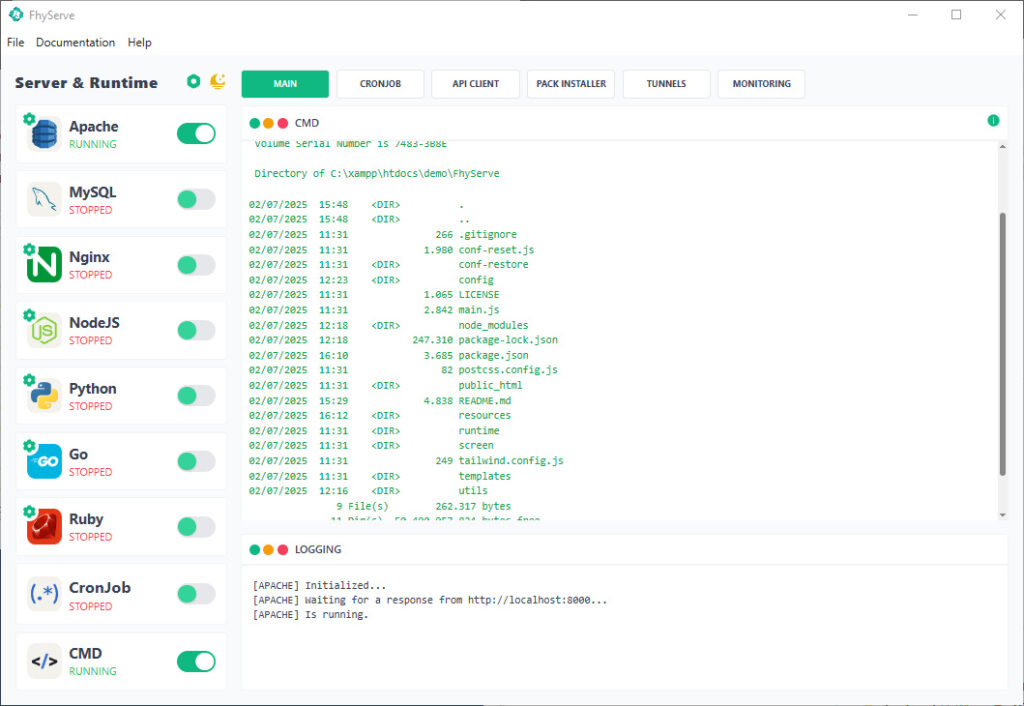1024x706 pixels.
Task: Click the CMD code-bracket icon
Action: (x=44, y=661)
